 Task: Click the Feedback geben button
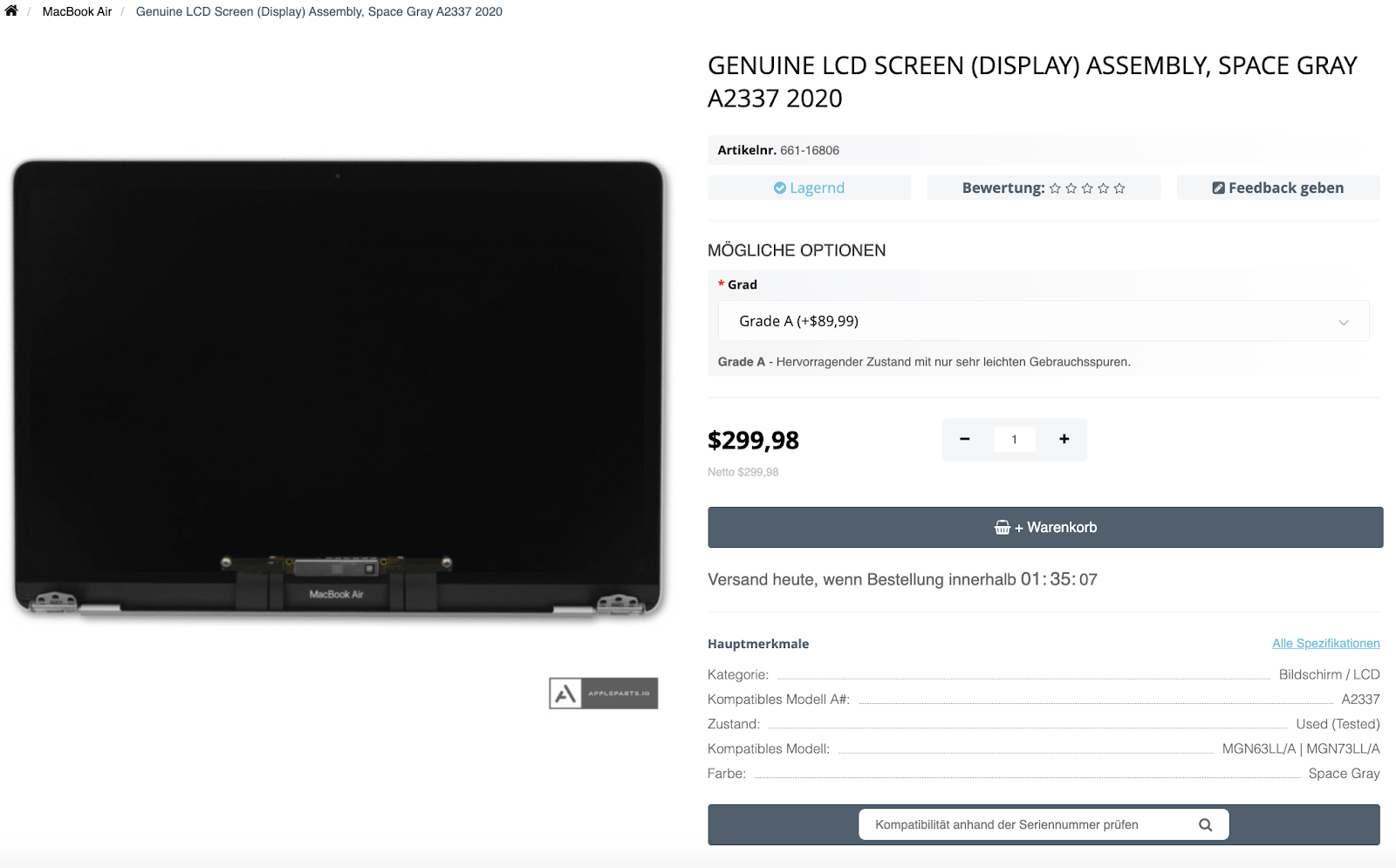1277,188
